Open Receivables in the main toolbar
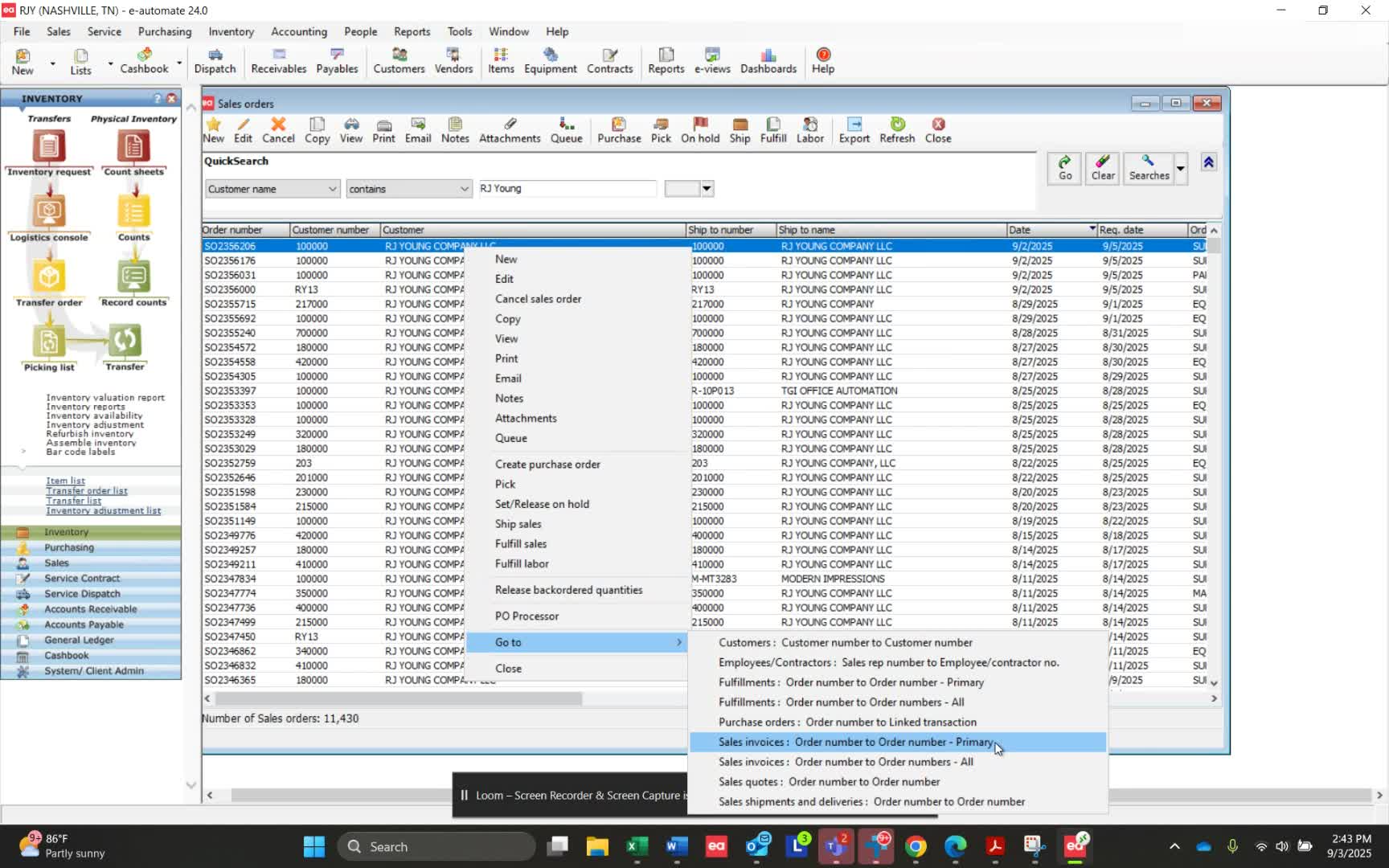 (x=278, y=61)
